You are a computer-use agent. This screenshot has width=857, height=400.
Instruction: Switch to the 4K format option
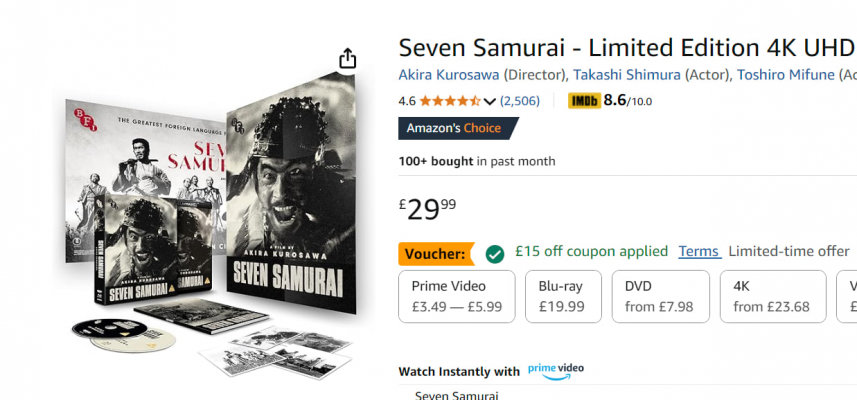pyautogui.click(x=772, y=296)
